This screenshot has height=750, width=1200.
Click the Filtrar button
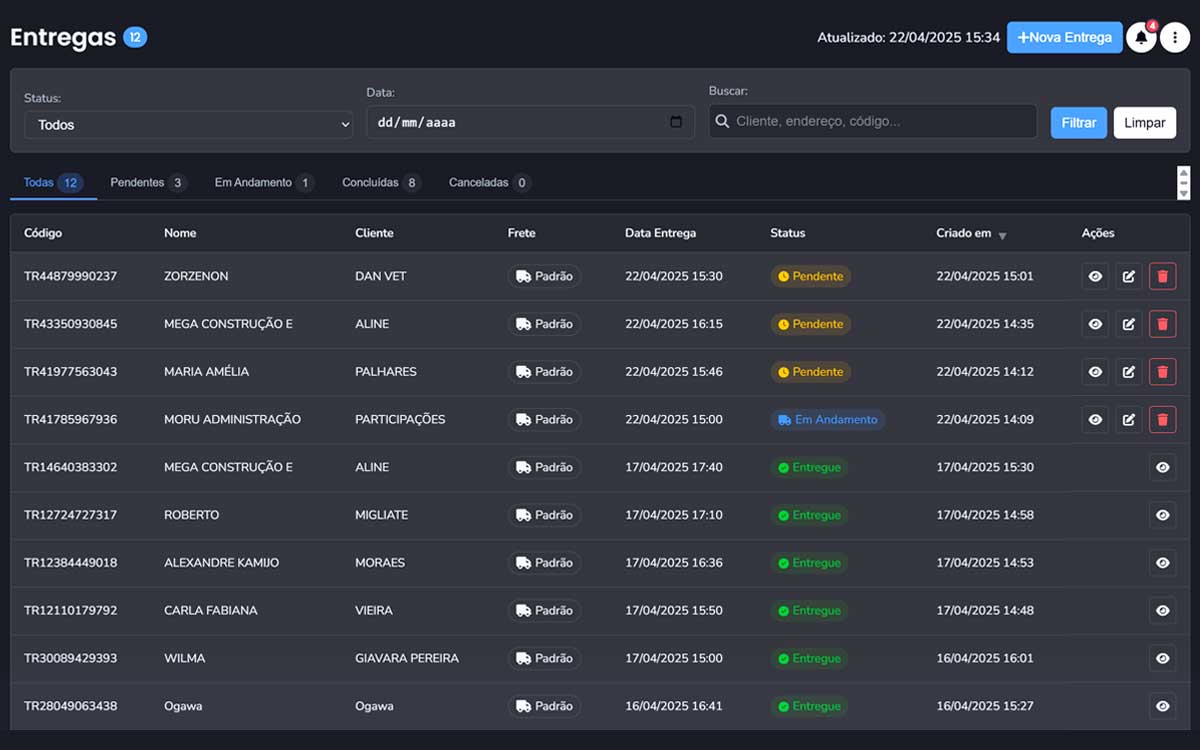pyautogui.click(x=1078, y=123)
